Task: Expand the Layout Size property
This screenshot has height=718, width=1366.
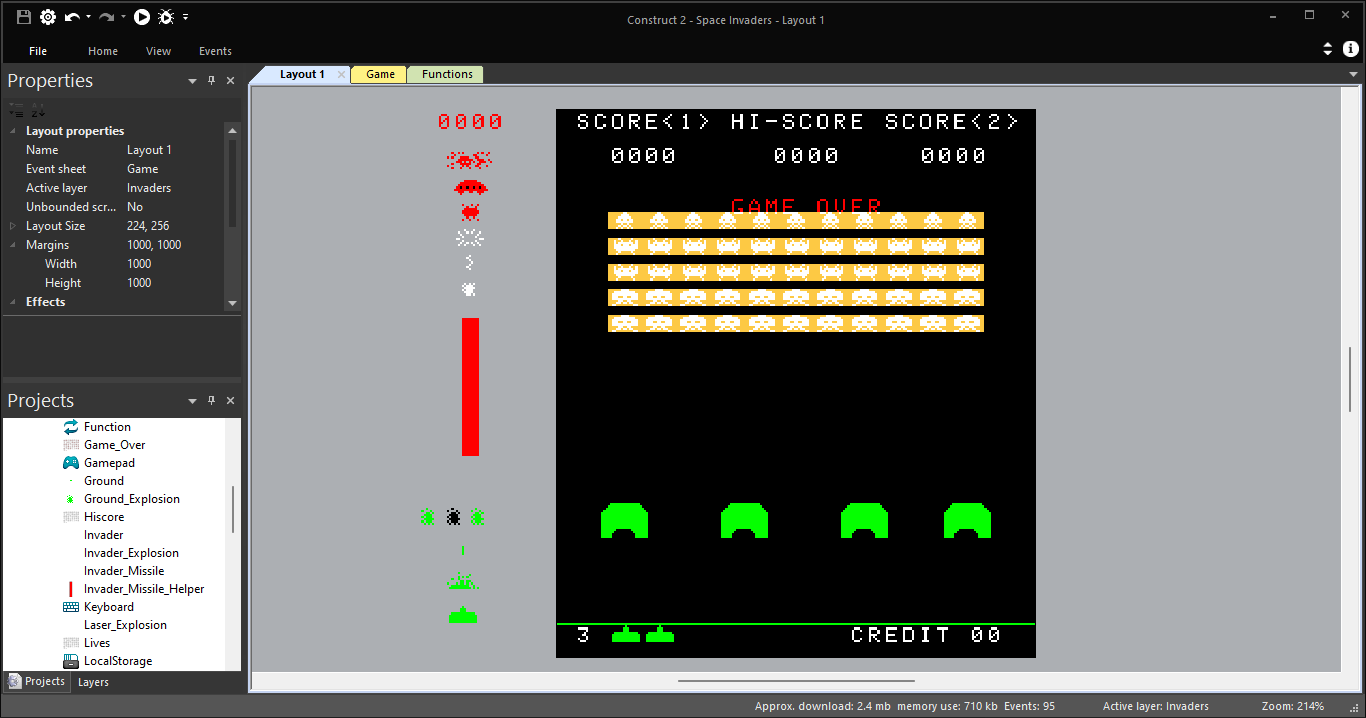Action: (x=13, y=226)
